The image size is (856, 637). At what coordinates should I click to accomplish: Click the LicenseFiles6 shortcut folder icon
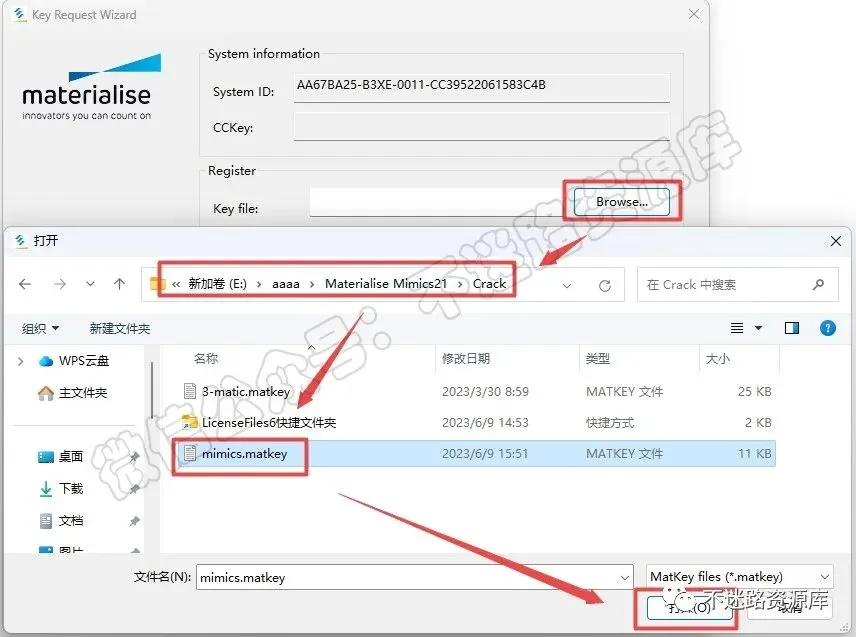[189, 422]
